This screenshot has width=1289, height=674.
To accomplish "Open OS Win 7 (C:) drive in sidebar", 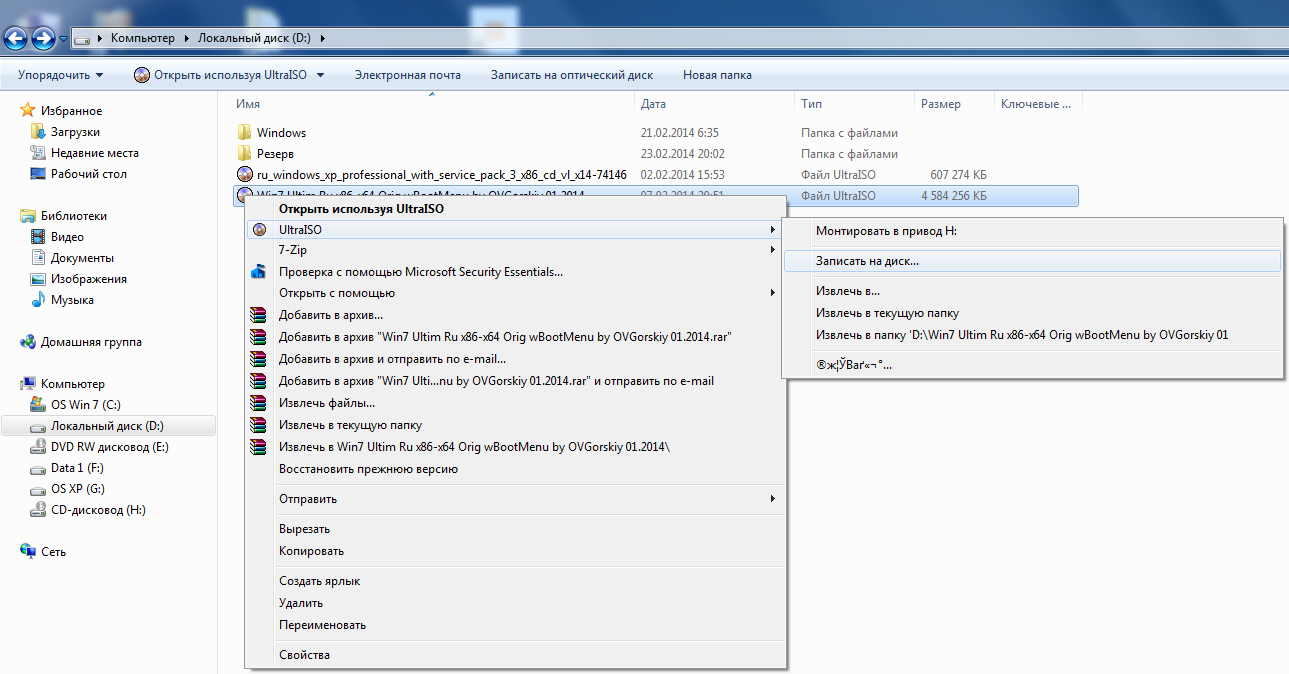I will 86,405.
